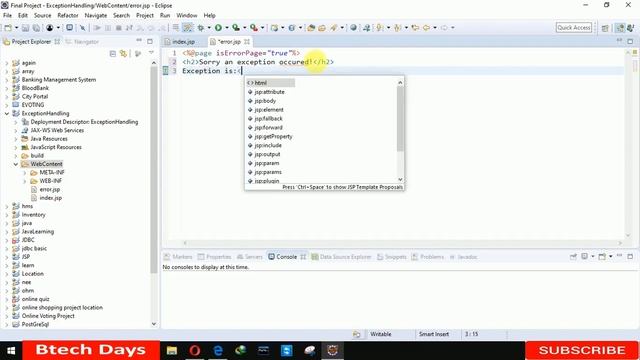Select the Online Voting Project

(x=48, y=316)
